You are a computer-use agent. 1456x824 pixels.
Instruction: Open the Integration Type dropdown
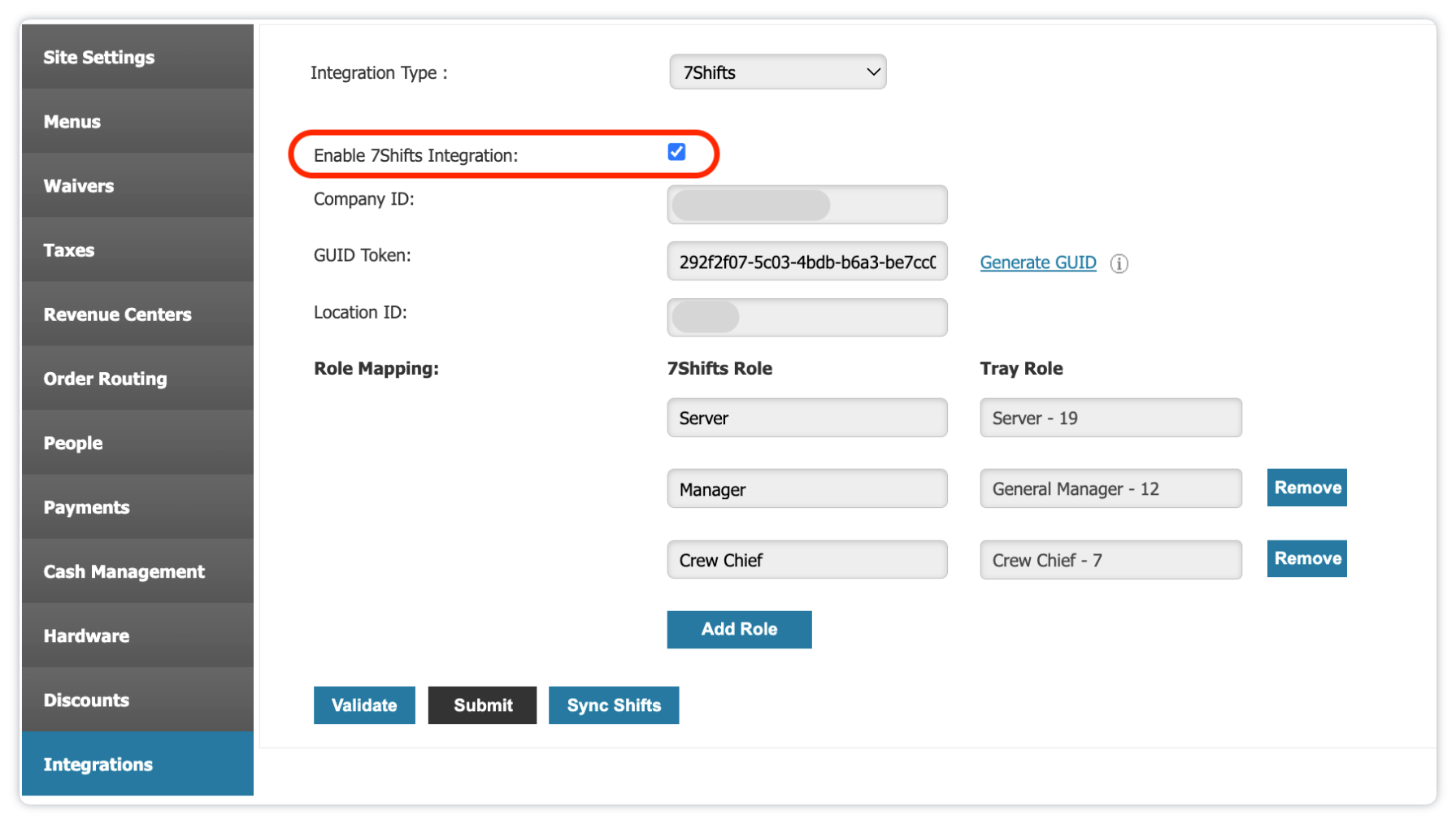pos(777,72)
